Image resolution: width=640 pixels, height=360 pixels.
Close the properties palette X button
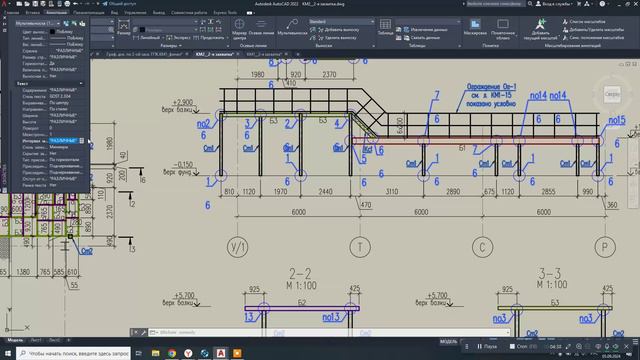click(4, 18)
